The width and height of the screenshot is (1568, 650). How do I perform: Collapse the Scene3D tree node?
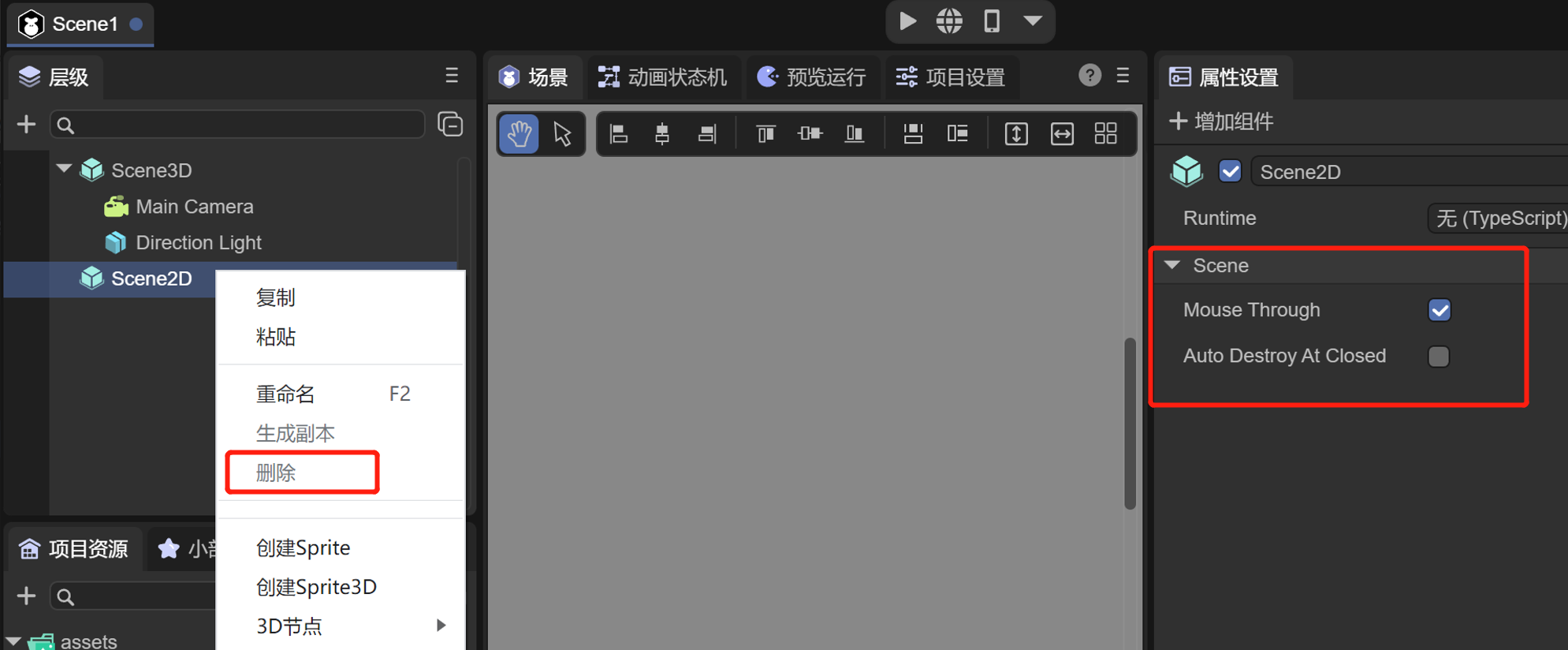65,169
